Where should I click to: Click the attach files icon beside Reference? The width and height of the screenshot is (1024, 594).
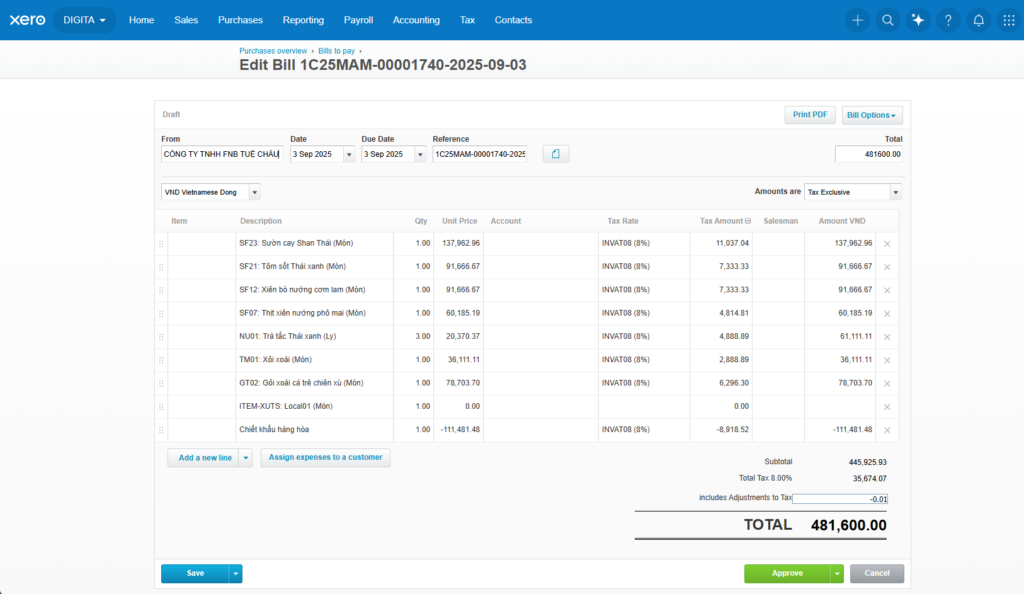coord(556,154)
